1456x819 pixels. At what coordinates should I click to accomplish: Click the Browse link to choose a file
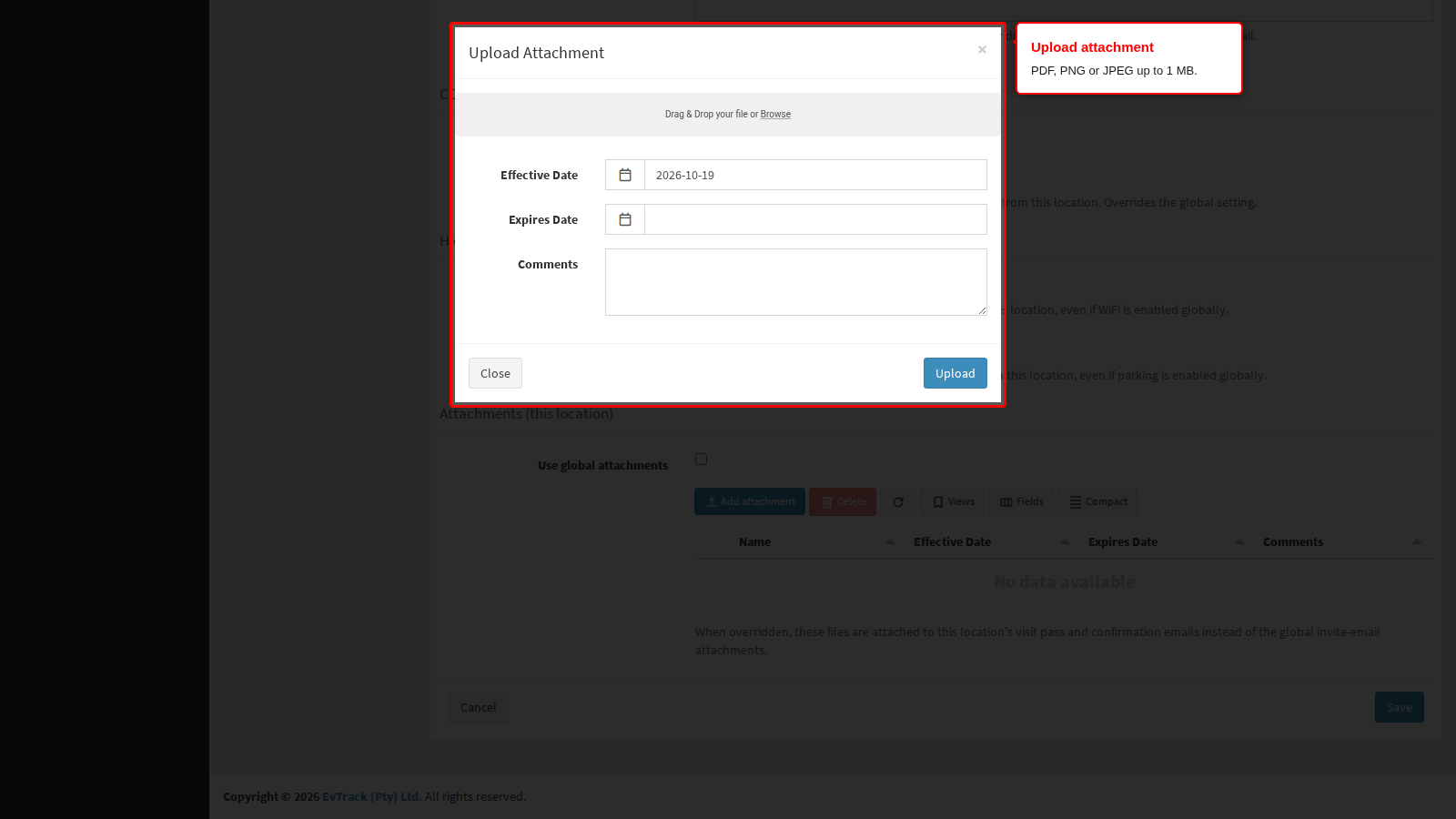click(x=775, y=115)
